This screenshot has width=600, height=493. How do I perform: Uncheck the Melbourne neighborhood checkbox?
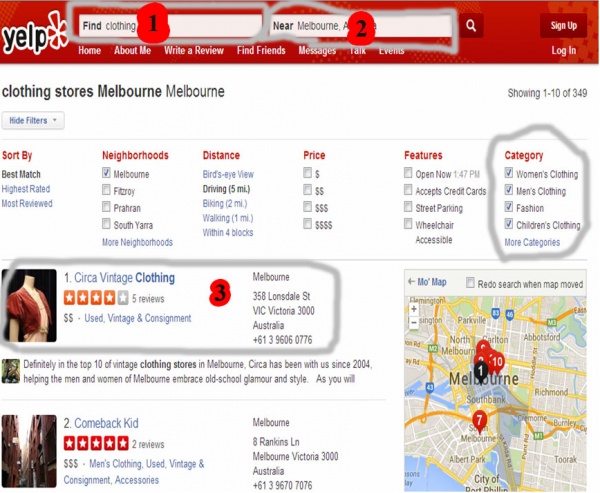(106, 173)
